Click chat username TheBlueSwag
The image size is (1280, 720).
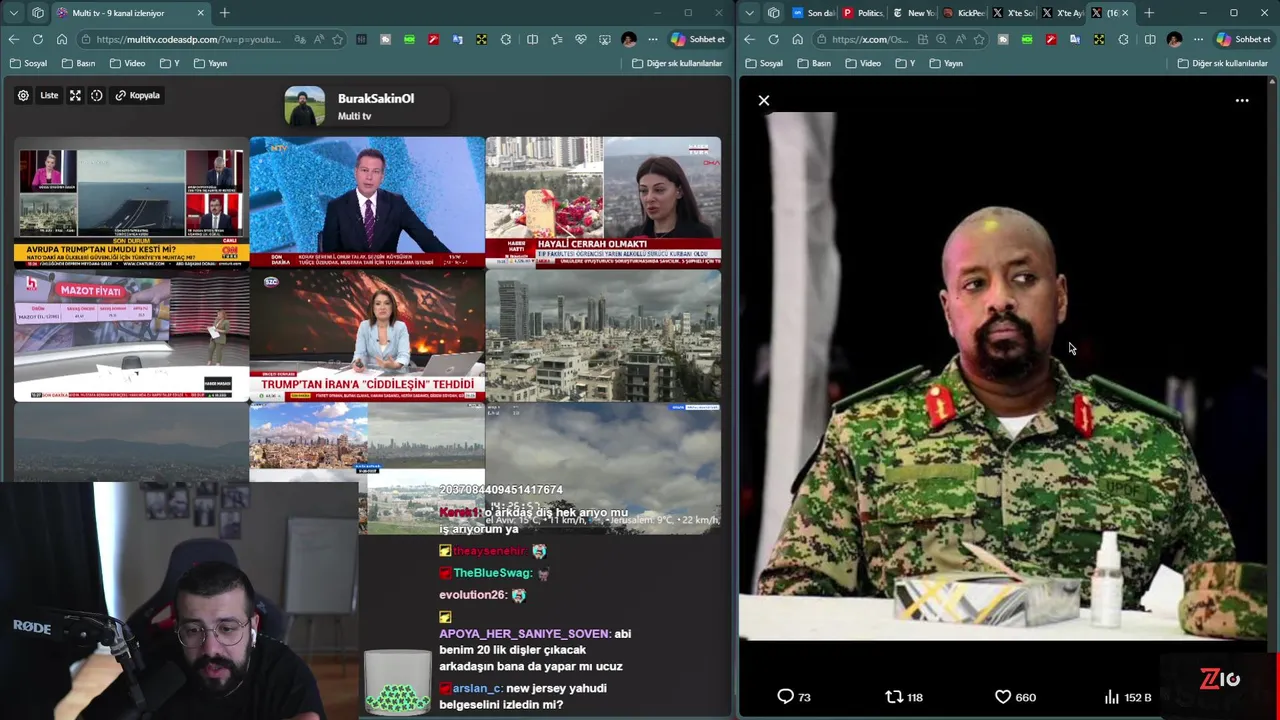(492, 573)
